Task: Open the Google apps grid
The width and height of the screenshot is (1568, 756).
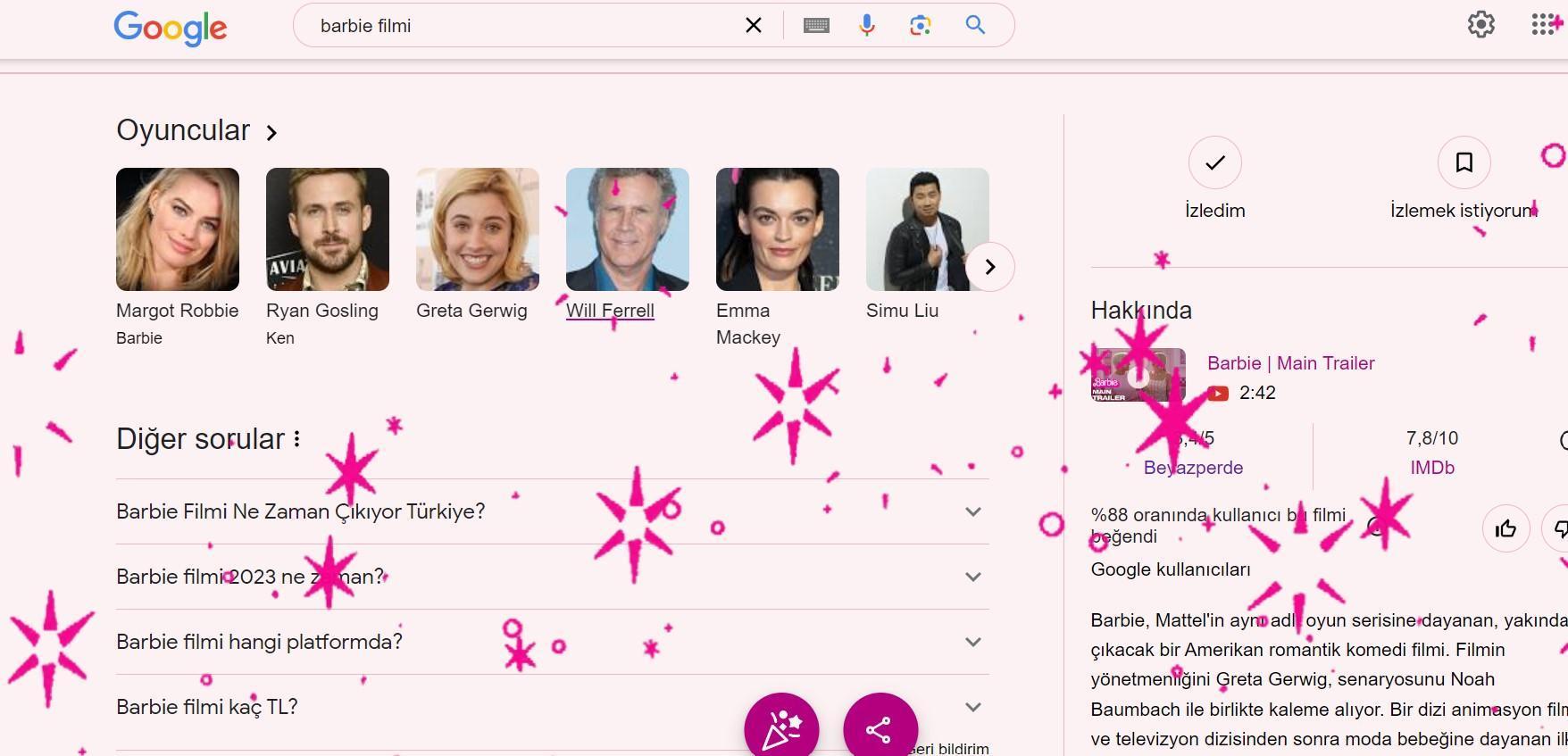Action: click(1542, 24)
